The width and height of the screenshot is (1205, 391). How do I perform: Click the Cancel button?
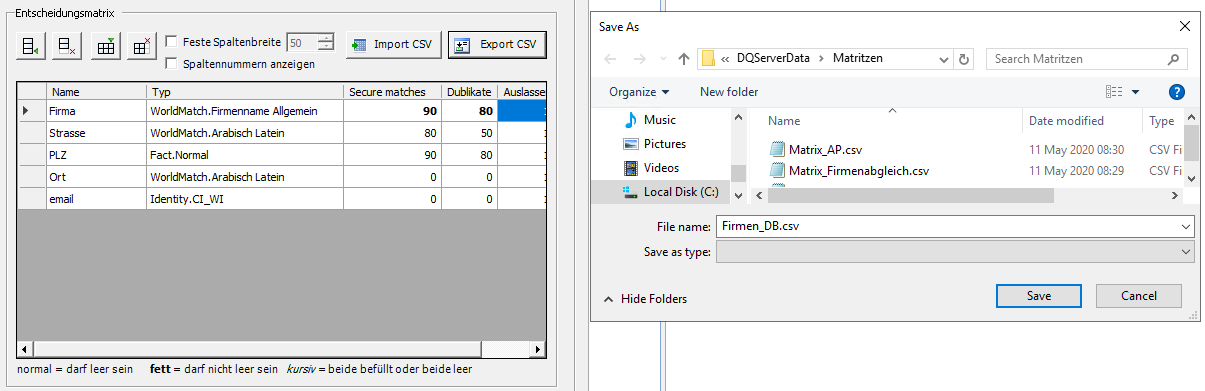(x=1139, y=296)
